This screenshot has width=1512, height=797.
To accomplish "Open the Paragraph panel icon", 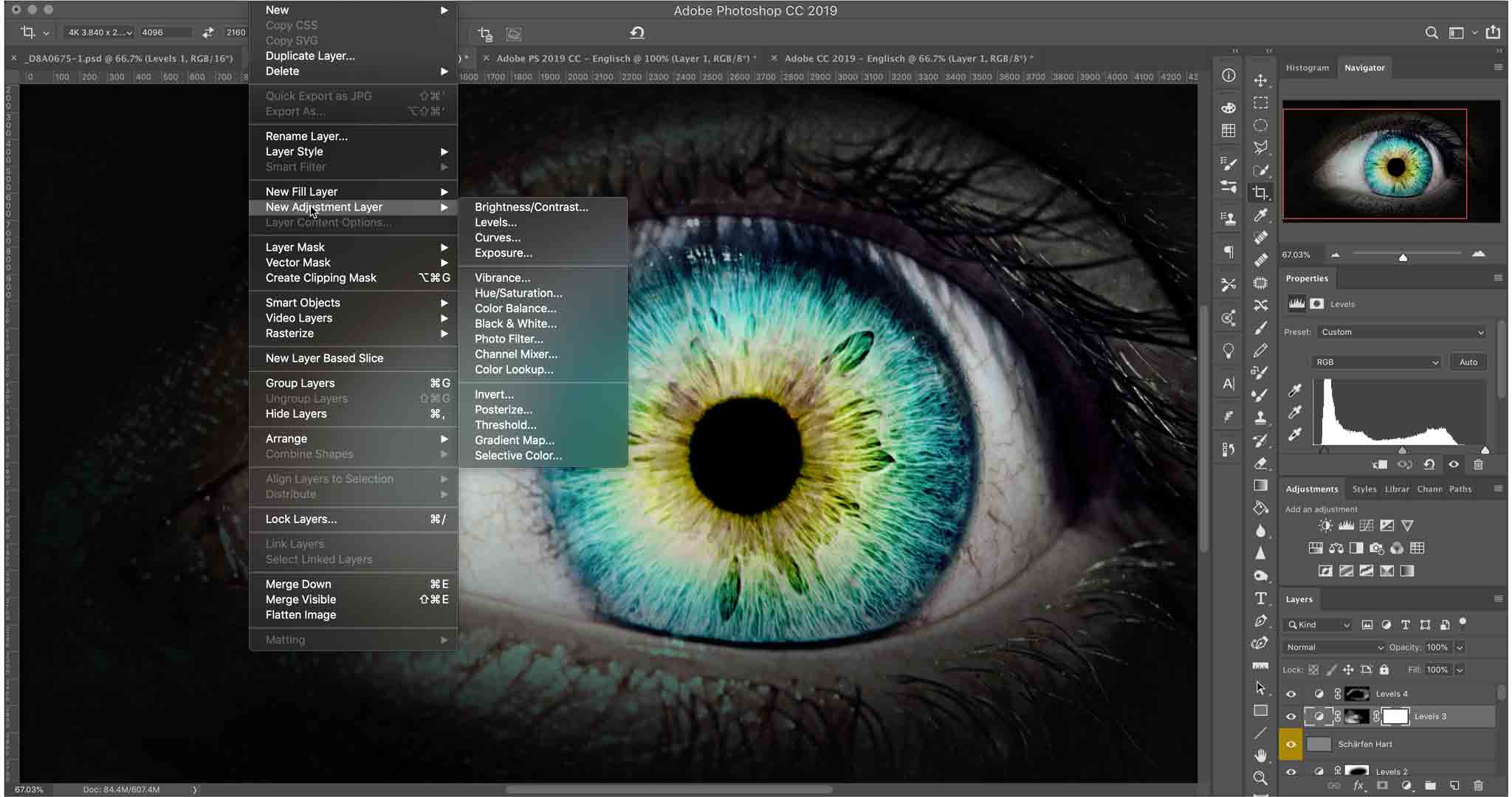I will click(x=1228, y=252).
